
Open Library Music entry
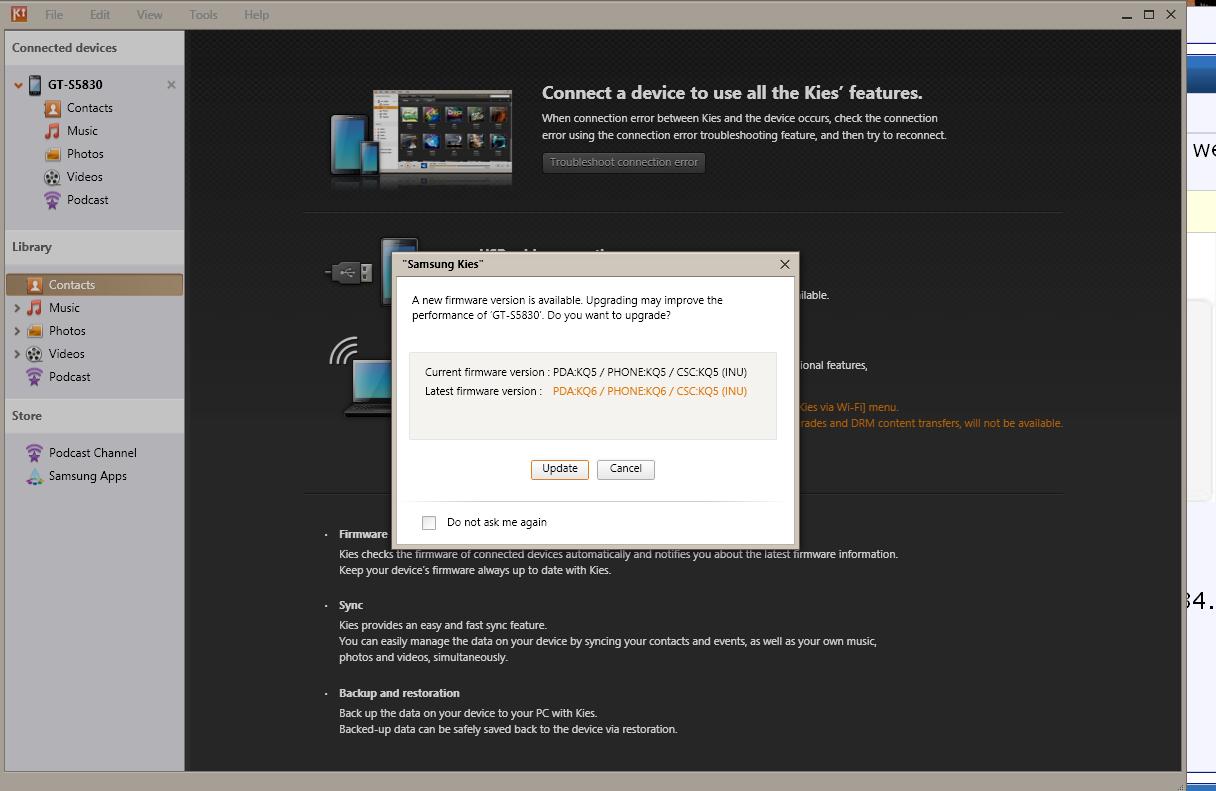coord(64,308)
